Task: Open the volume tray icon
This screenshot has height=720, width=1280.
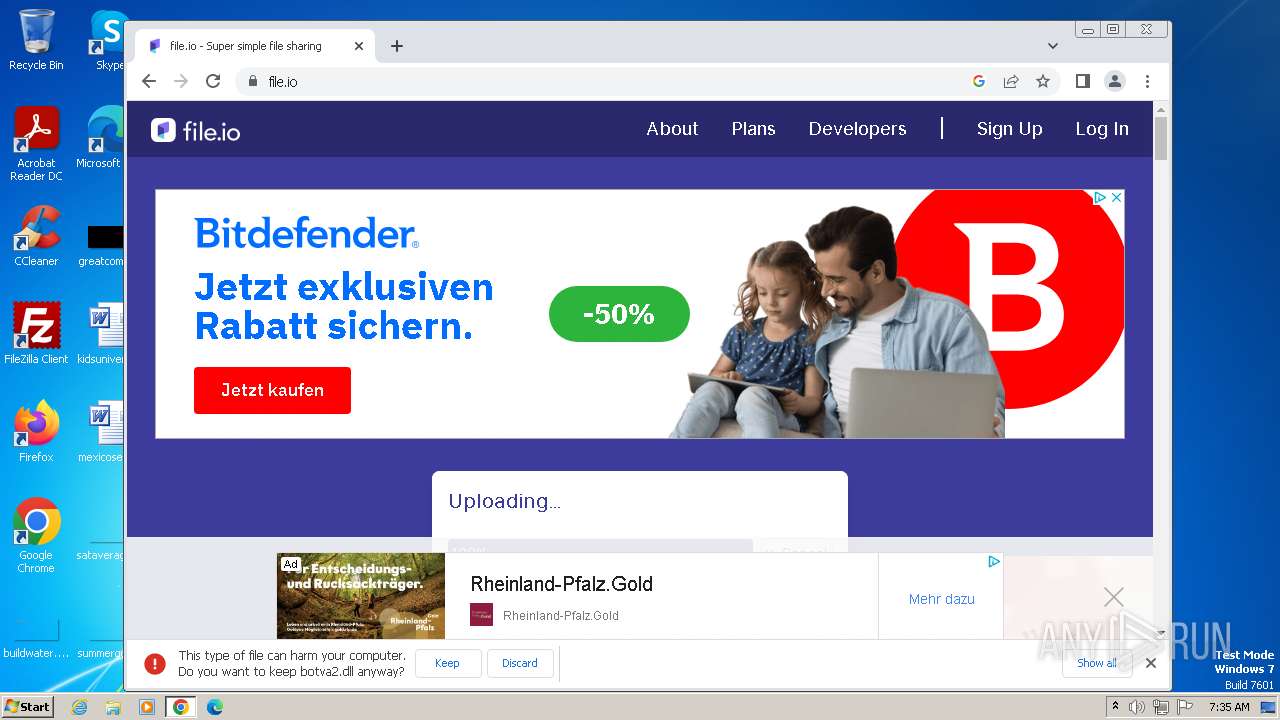Action: pos(1137,707)
